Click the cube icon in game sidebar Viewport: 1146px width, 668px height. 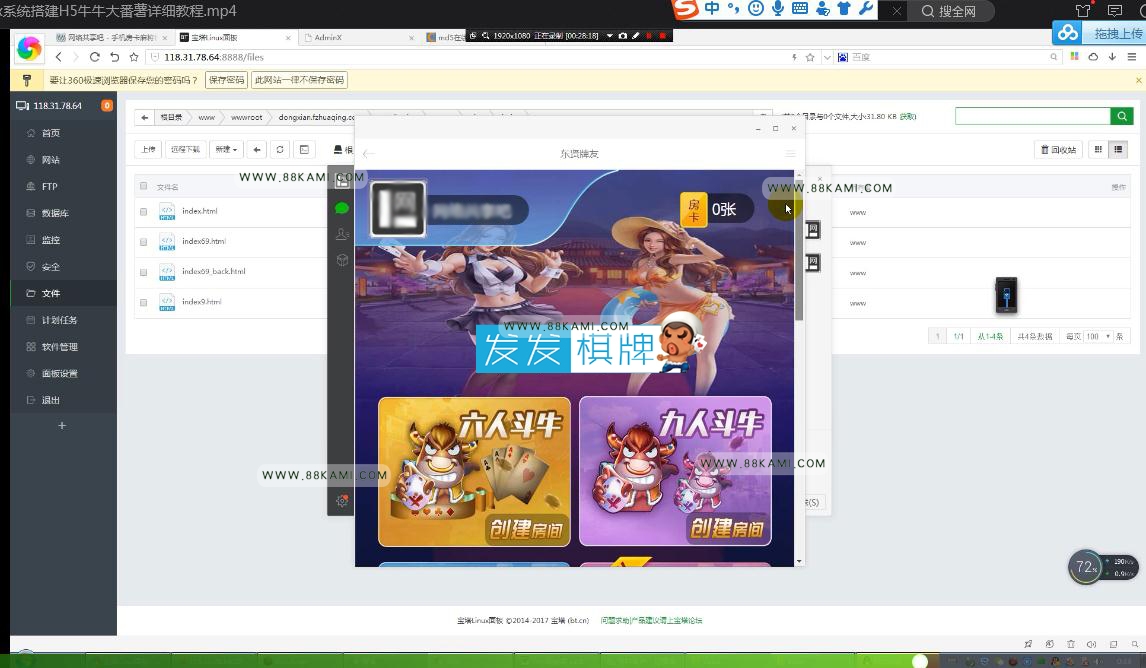coord(341,260)
